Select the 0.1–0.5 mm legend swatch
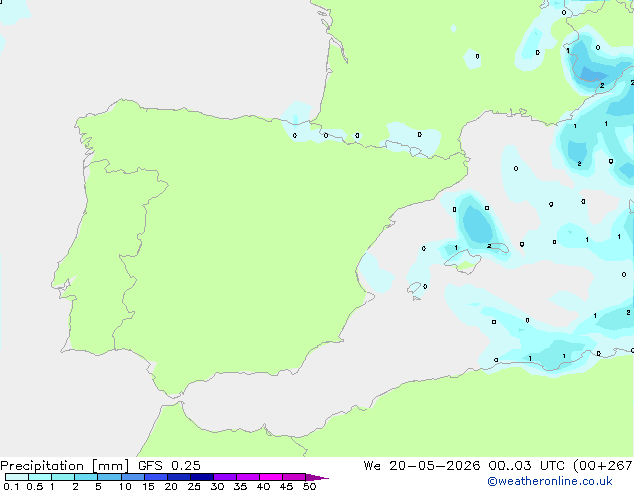634x490 pixels. pos(17,477)
